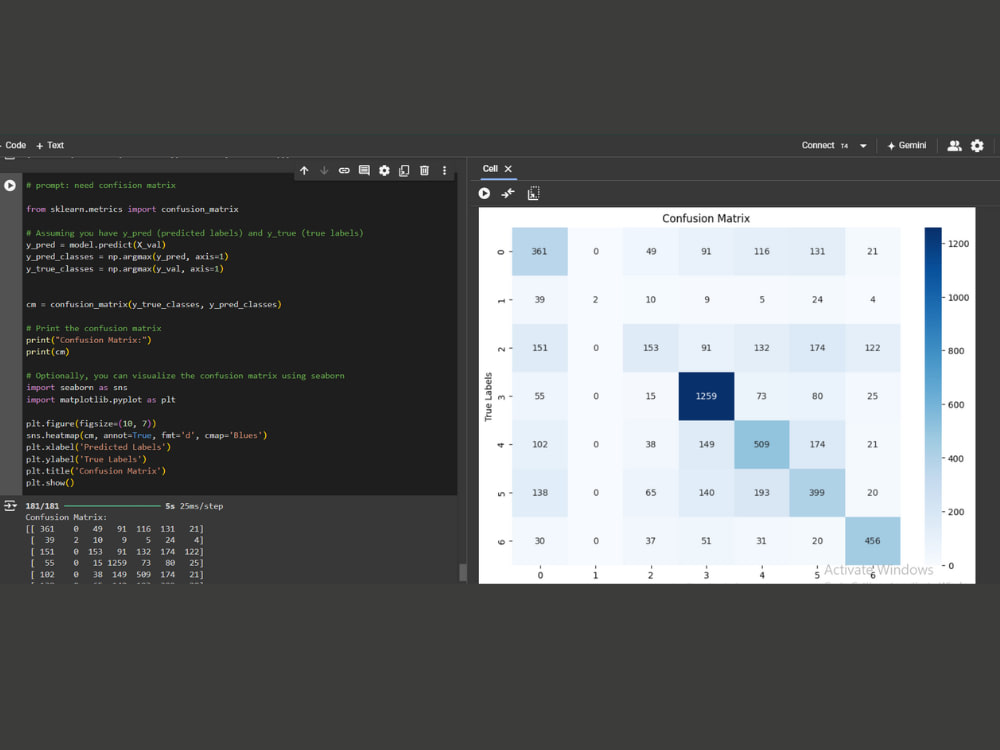Click the 399 heatmap cell

click(817, 492)
